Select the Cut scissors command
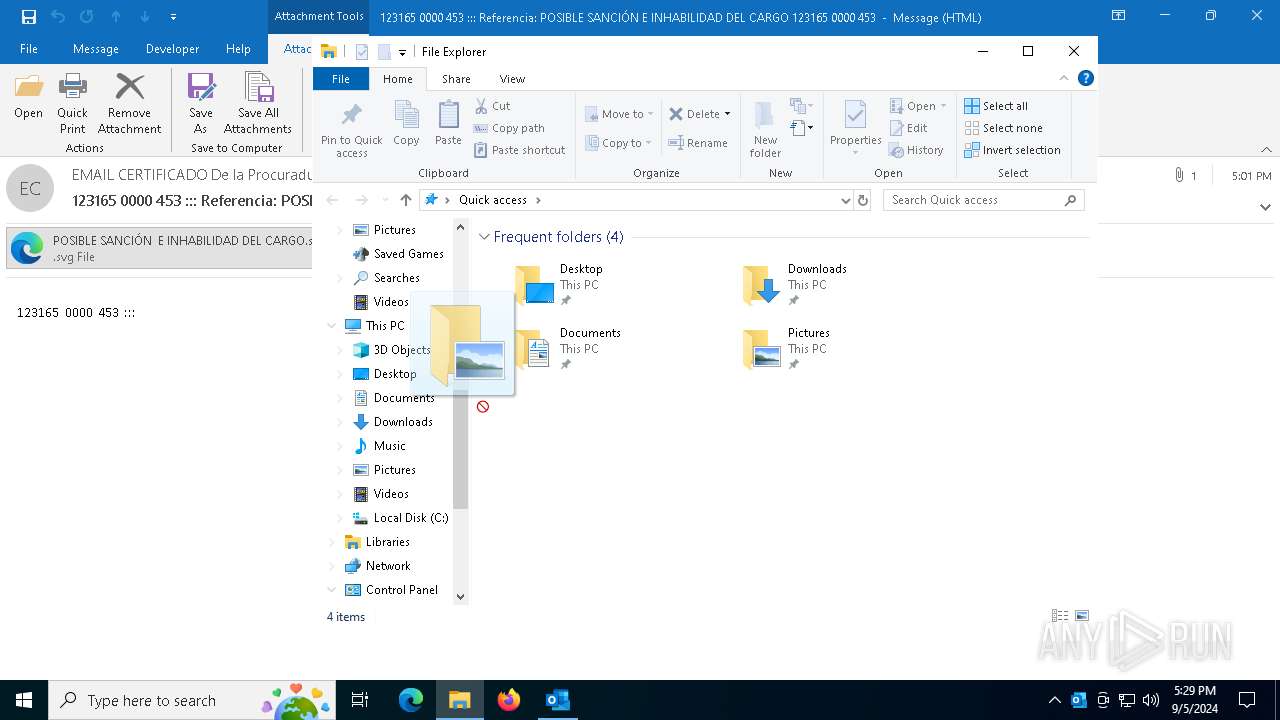1280x720 pixels. pos(493,106)
